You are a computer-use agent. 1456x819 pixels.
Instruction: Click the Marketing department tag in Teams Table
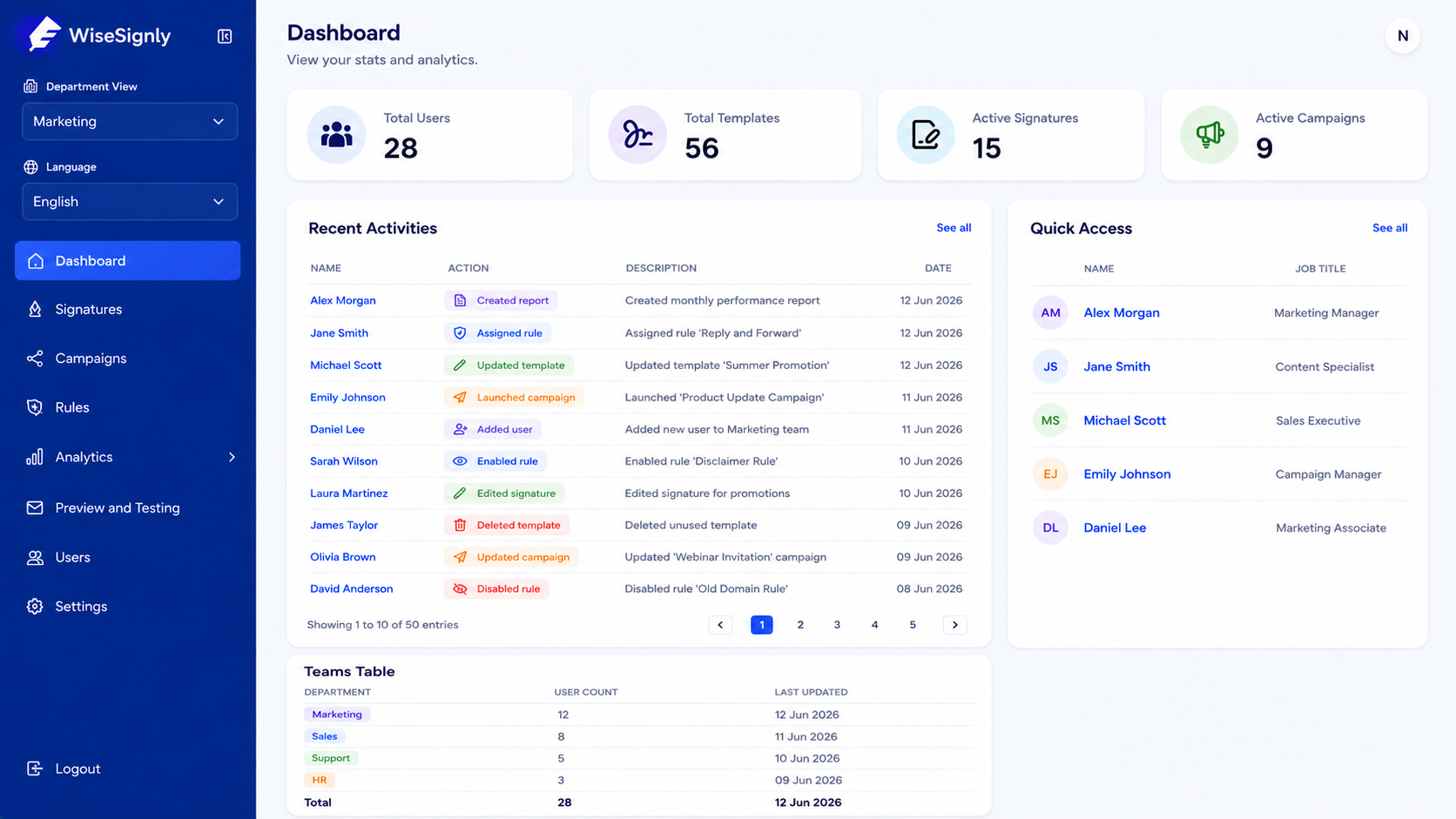click(x=337, y=715)
